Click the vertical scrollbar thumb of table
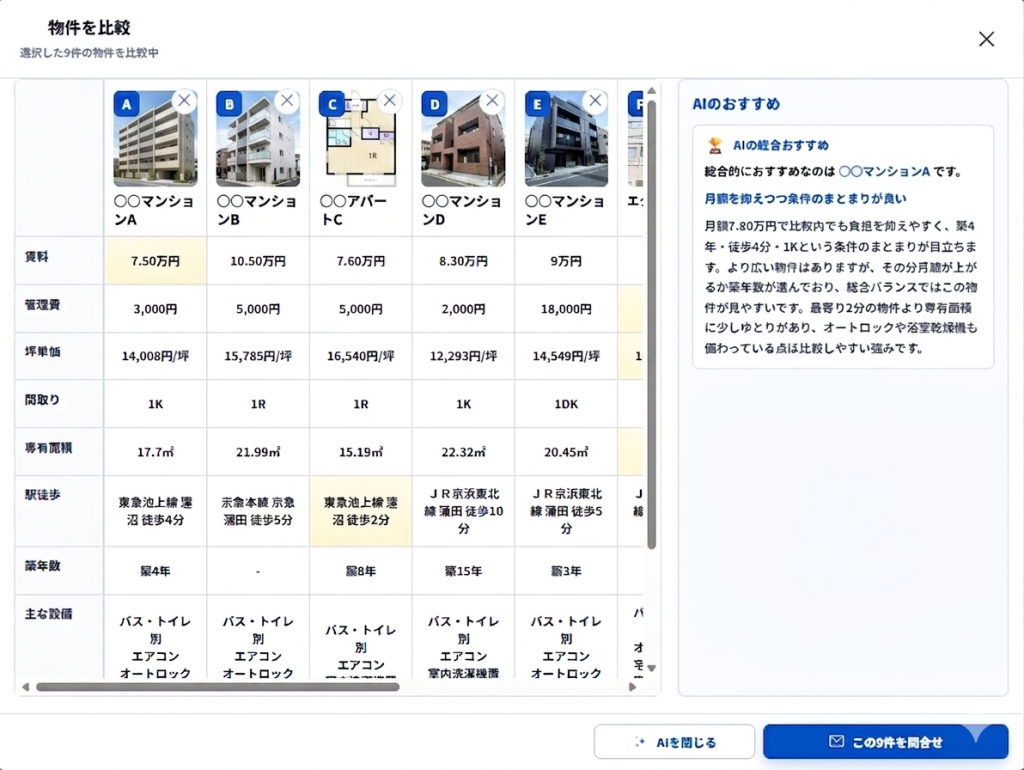 pyautogui.click(x=651, y=325)
